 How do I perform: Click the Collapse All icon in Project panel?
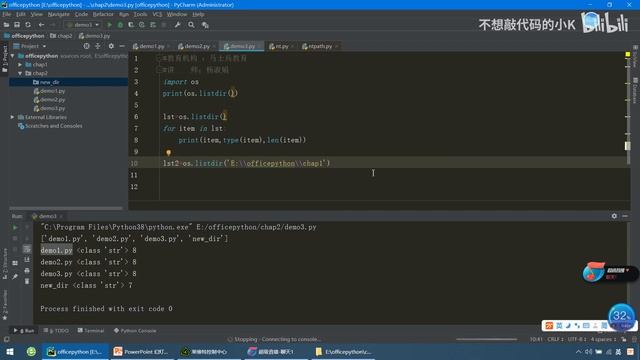(x=98, y=46)
